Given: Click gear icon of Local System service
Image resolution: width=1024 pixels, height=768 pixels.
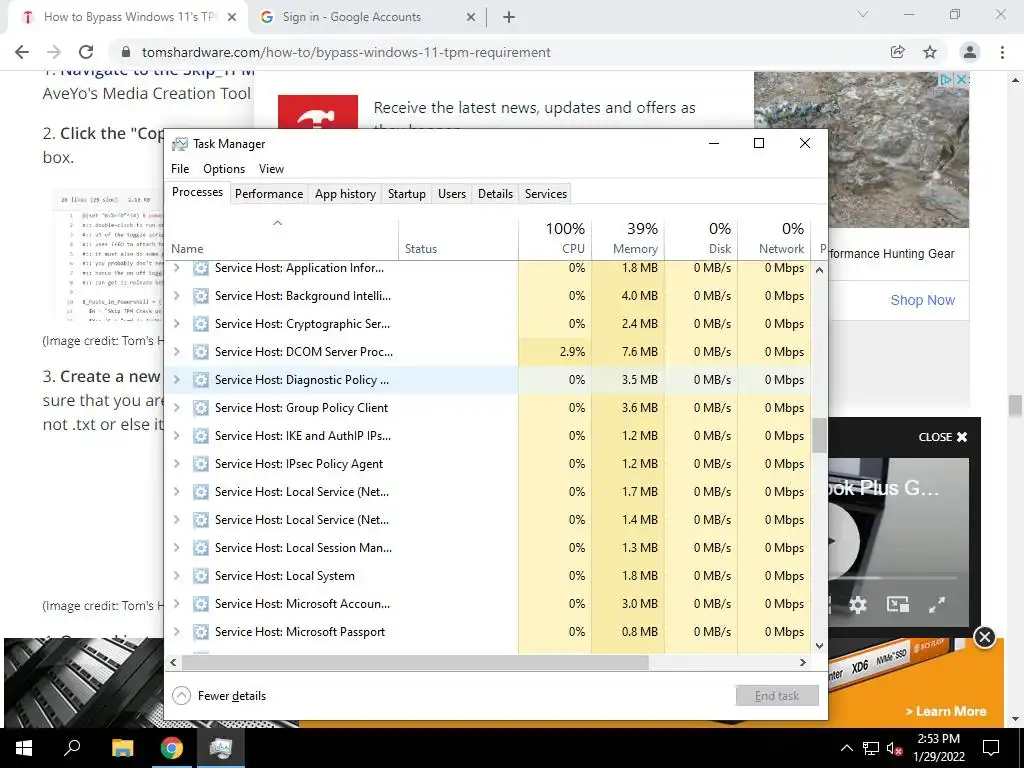Looking at the screenshot, I should point(201,576).
